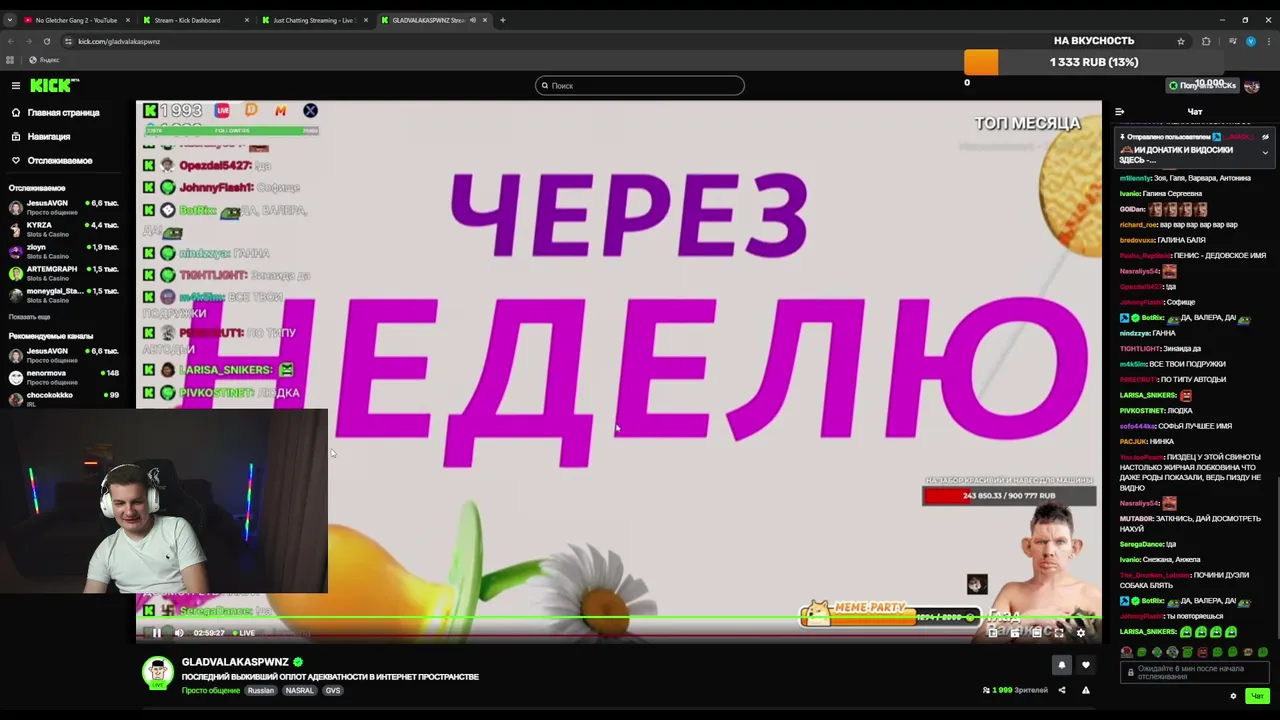
Task: Enter fullscreen in the video player
Action: point(1059,632)
